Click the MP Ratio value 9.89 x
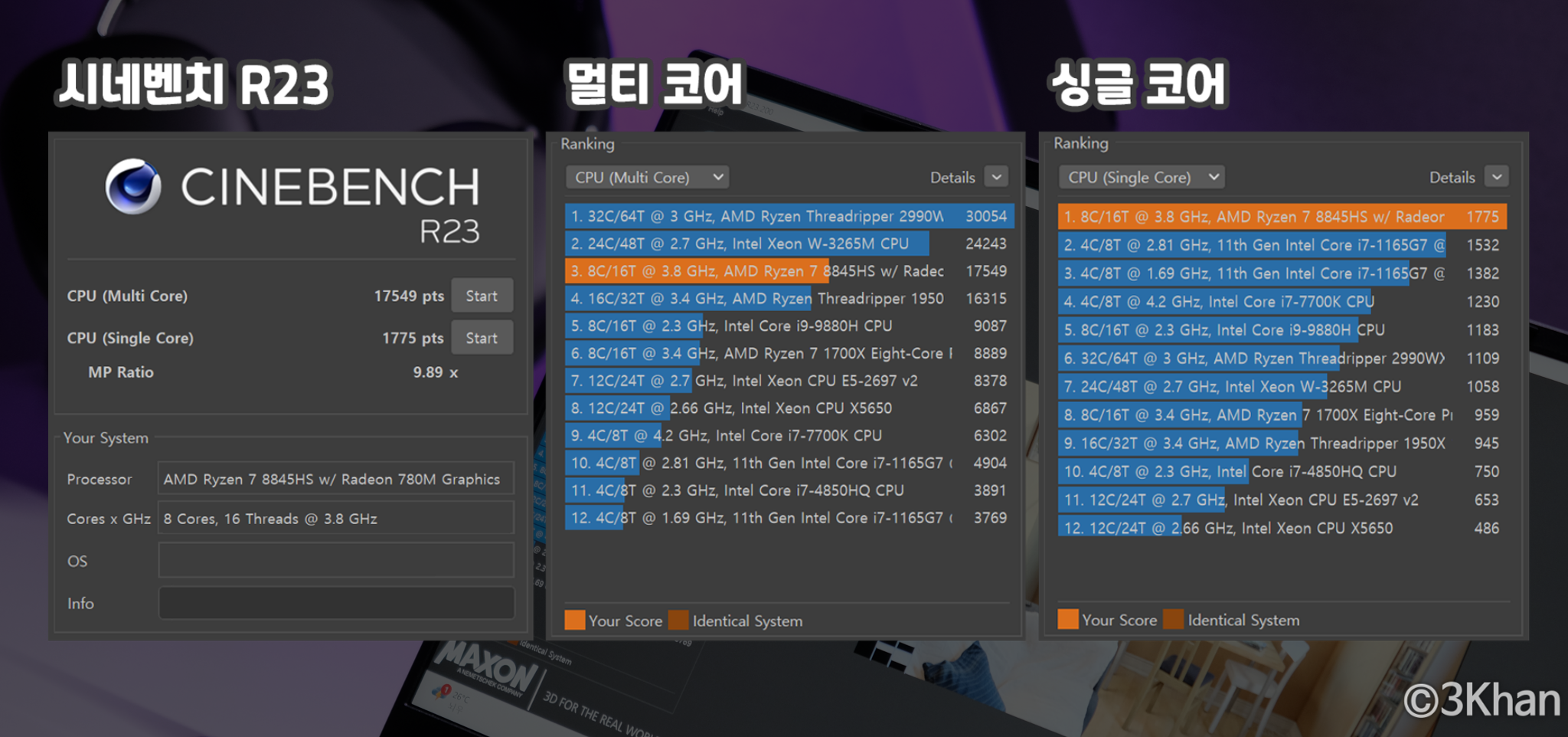Viewport: 1568px width, 737px height. [436, 372]
